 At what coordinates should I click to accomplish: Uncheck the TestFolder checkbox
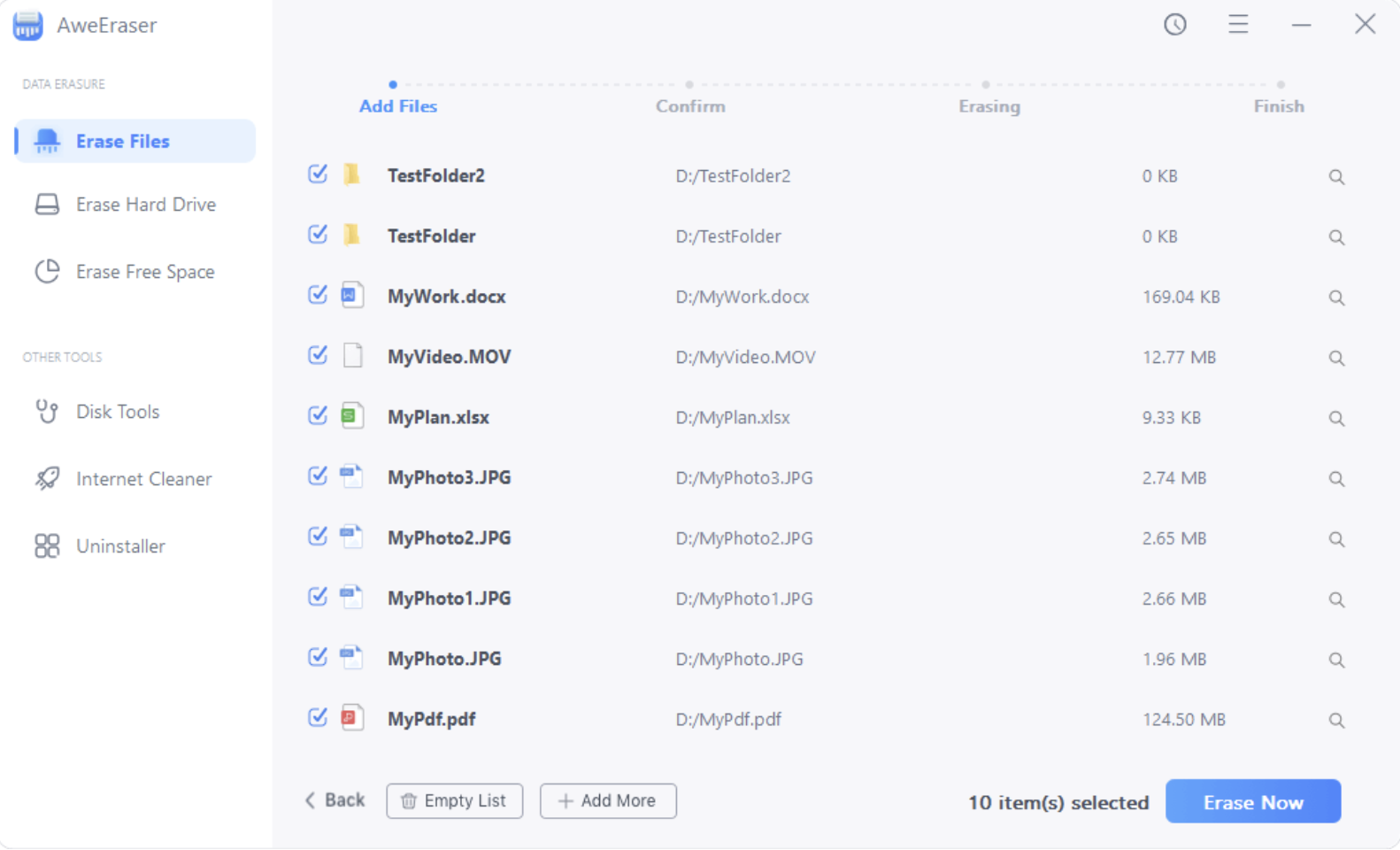click(x=318, y=234)
